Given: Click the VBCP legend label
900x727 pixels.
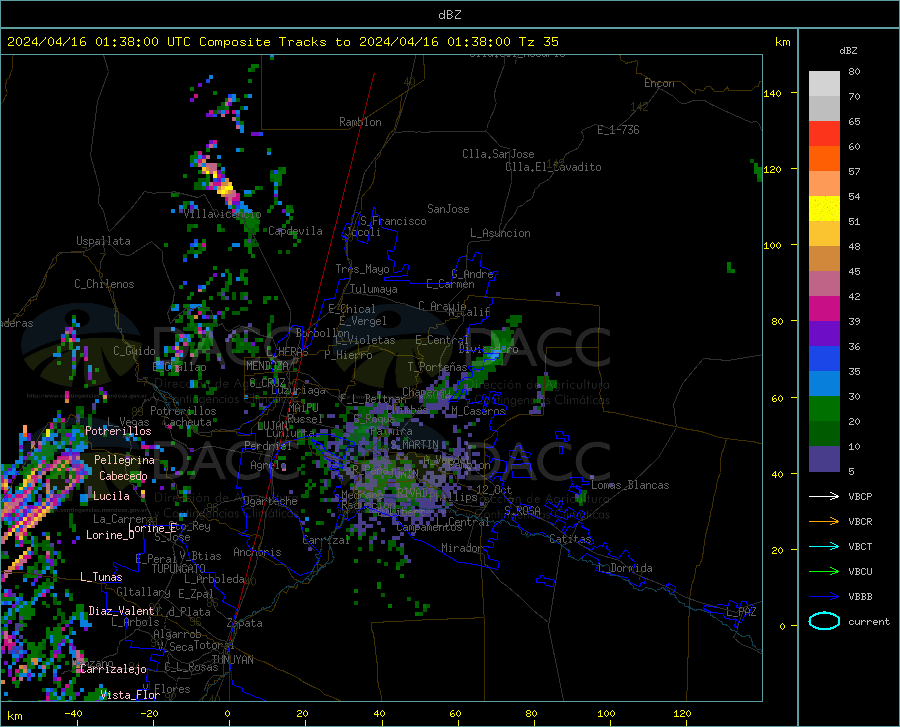Looking at the screenshot, I should click(860, 496).
